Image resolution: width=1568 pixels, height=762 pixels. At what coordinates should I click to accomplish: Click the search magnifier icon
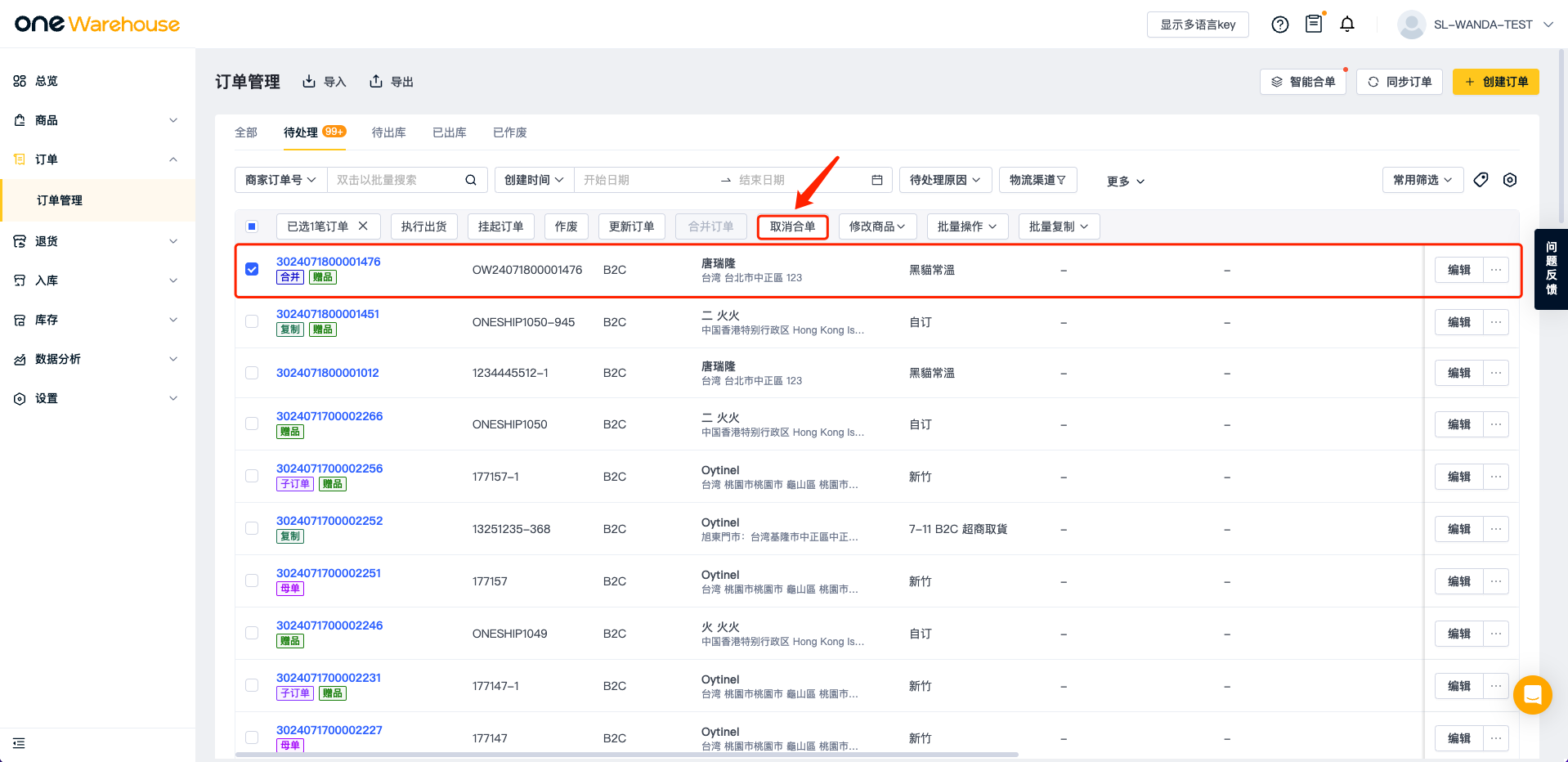[471, 180]
